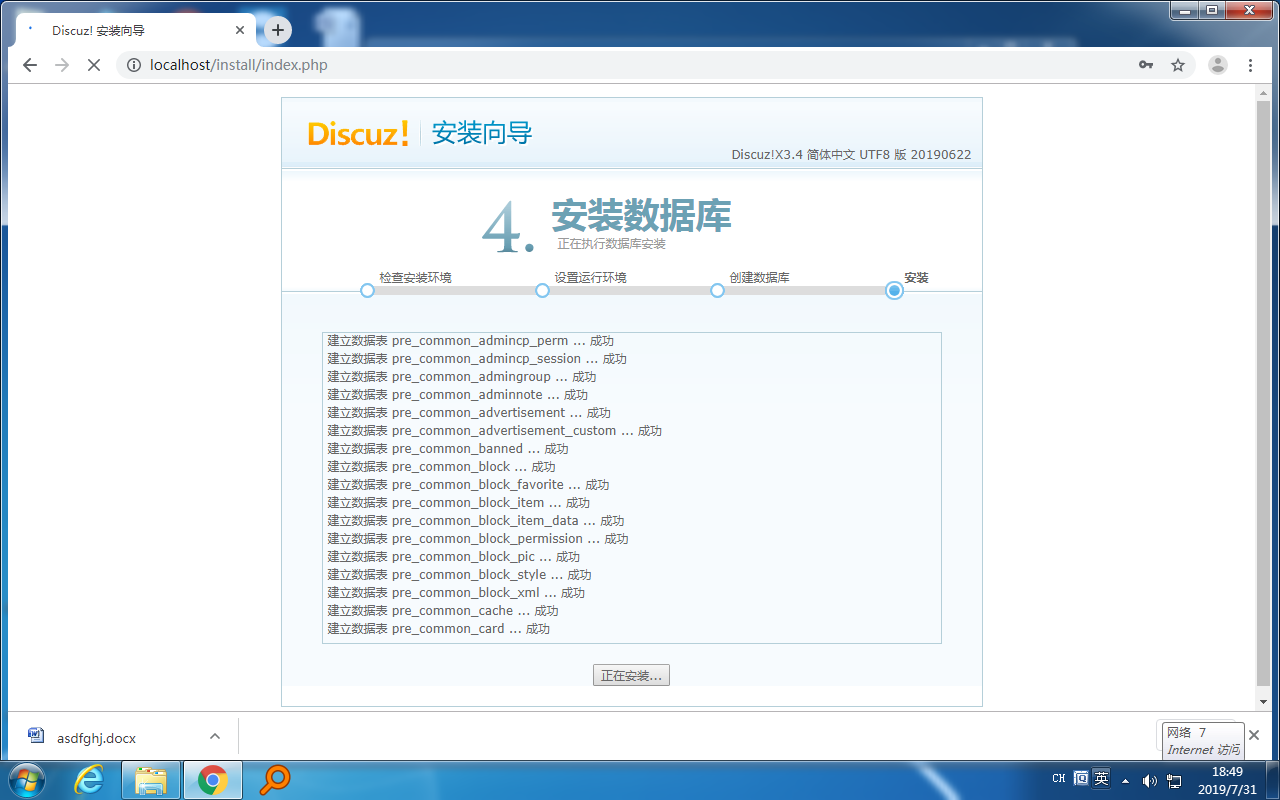Viewport: 1280px width, 800px height.
Task: Bookmark this page with the star
Action: coord(1178,65)
